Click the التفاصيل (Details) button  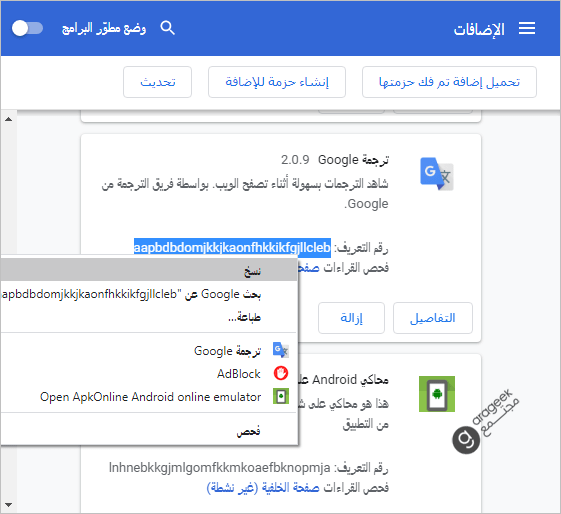coord(433,318)
